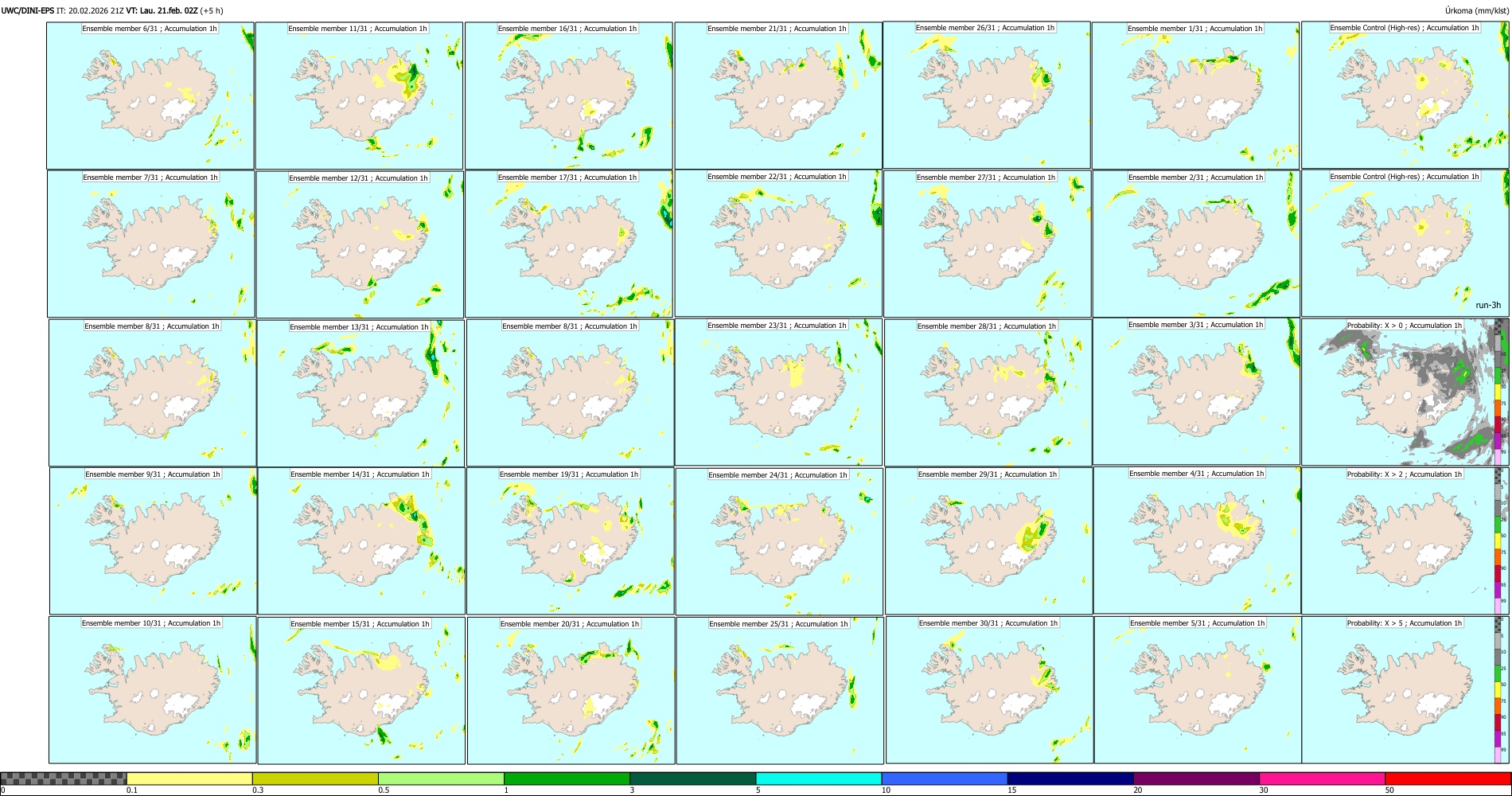The width and height of the screenshot is (1512, 796).
Task: Select the purple 20–30 legend swatch
Action: point(1196,778)
